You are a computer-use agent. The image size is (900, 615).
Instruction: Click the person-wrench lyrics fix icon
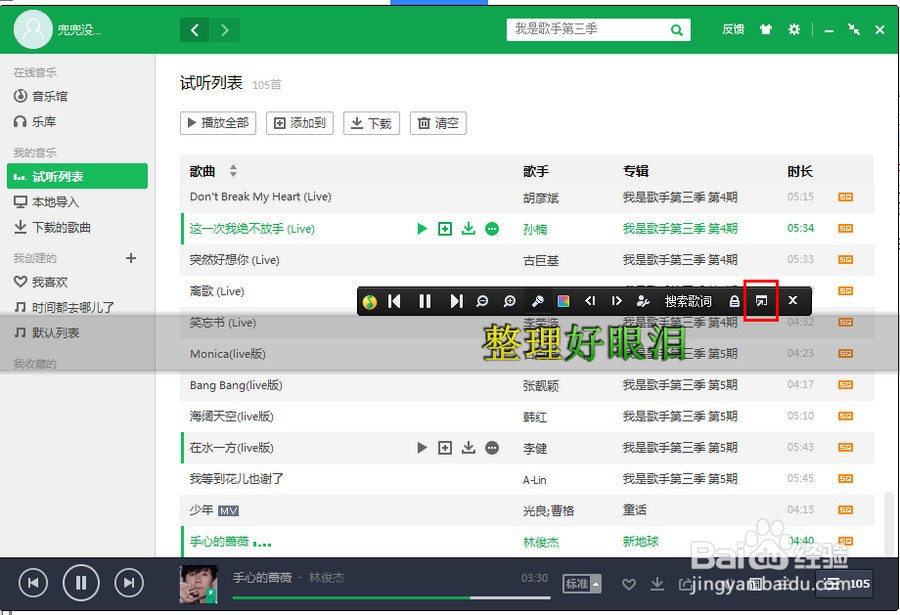click(643, 301)
